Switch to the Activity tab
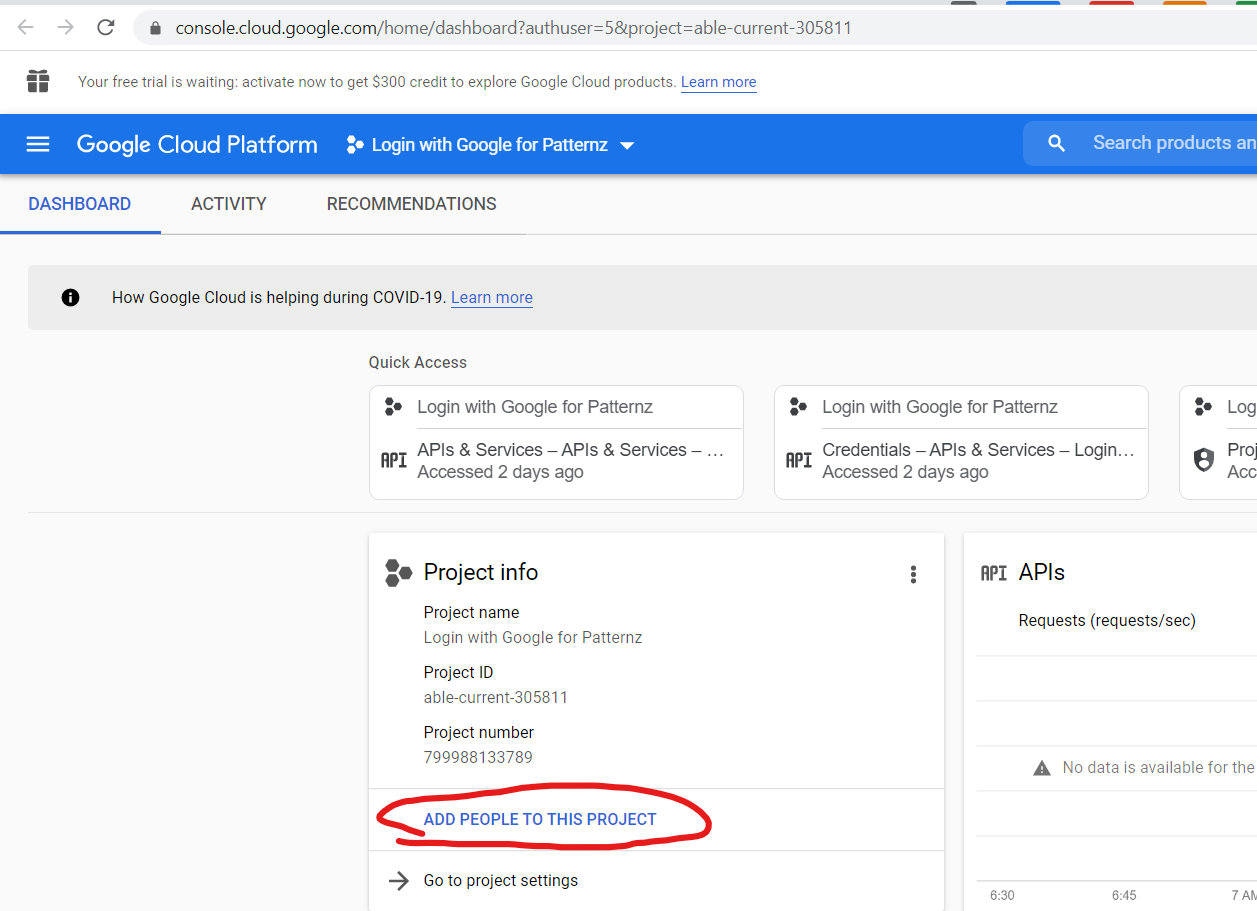The width and height of the screenshot is (1257, 911). tap(229, 204)
